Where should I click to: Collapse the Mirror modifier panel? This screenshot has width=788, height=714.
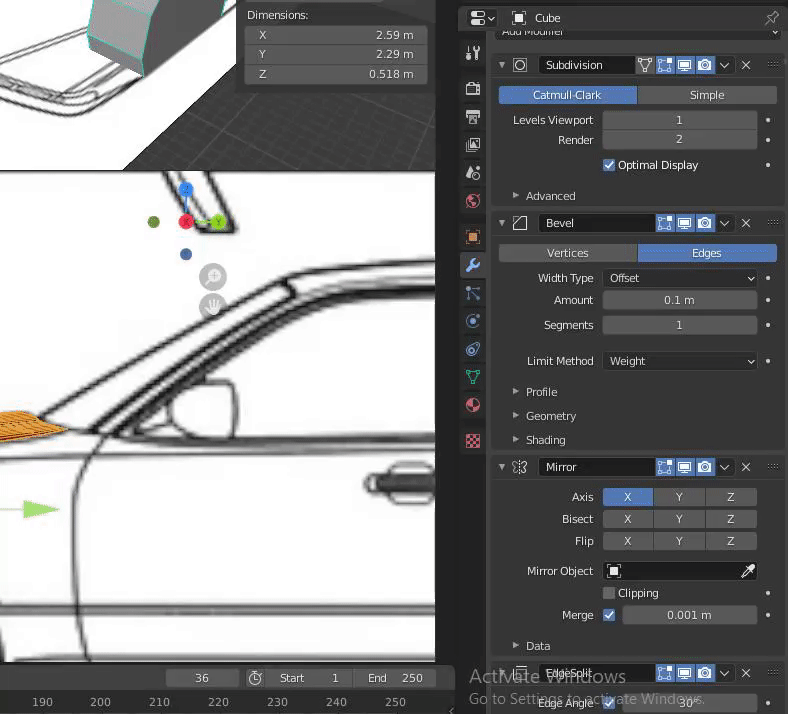pos(502,467)
